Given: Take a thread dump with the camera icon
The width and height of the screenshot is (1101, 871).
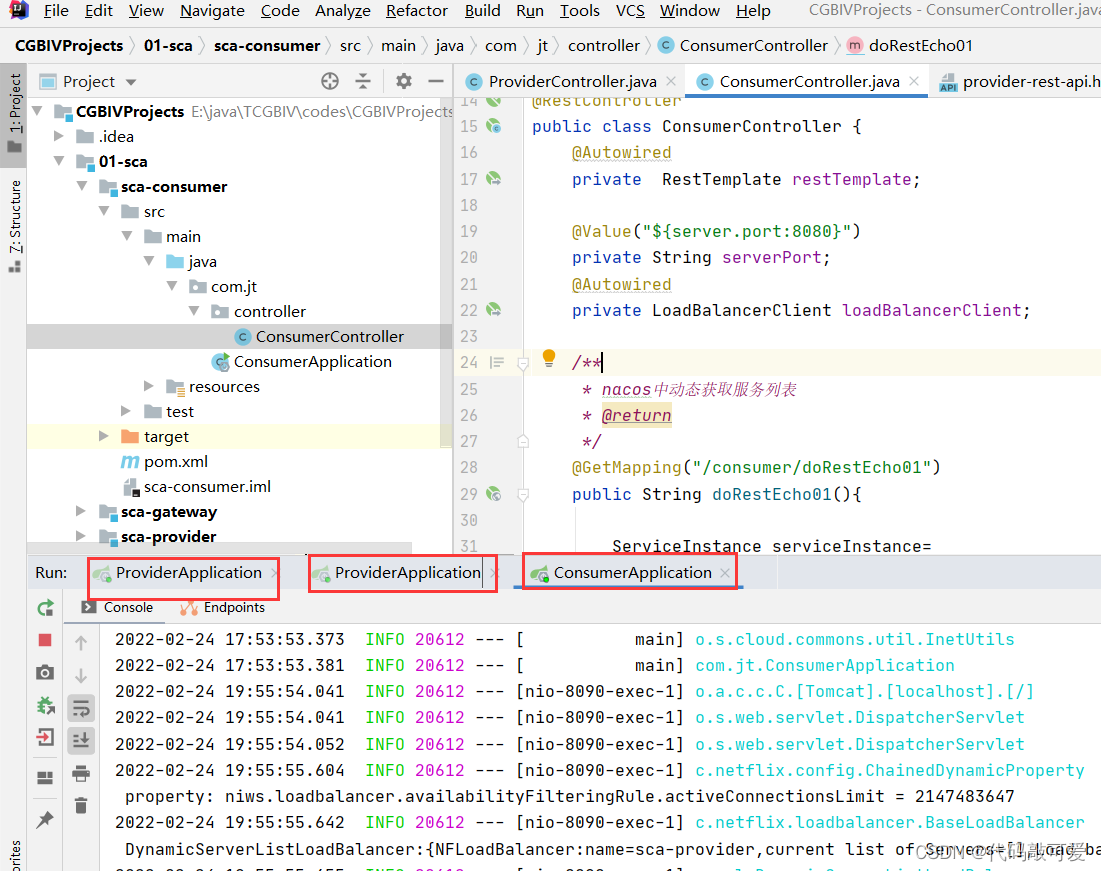Looking at the screenshot, I should [45, 673].
